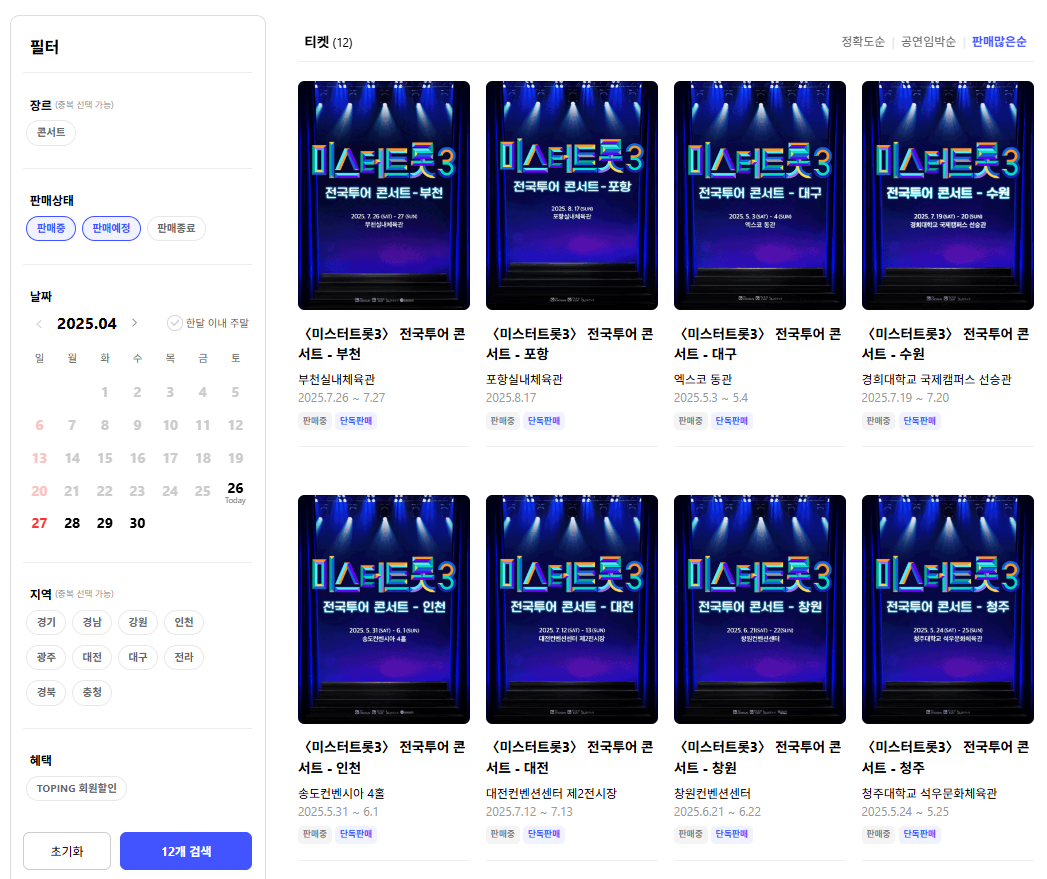Click venue text 경희대학교 국제캠퍼스 선승관
Image resolution: width=1047 pixels, height=879 pixels.
(x=937, y=379)
